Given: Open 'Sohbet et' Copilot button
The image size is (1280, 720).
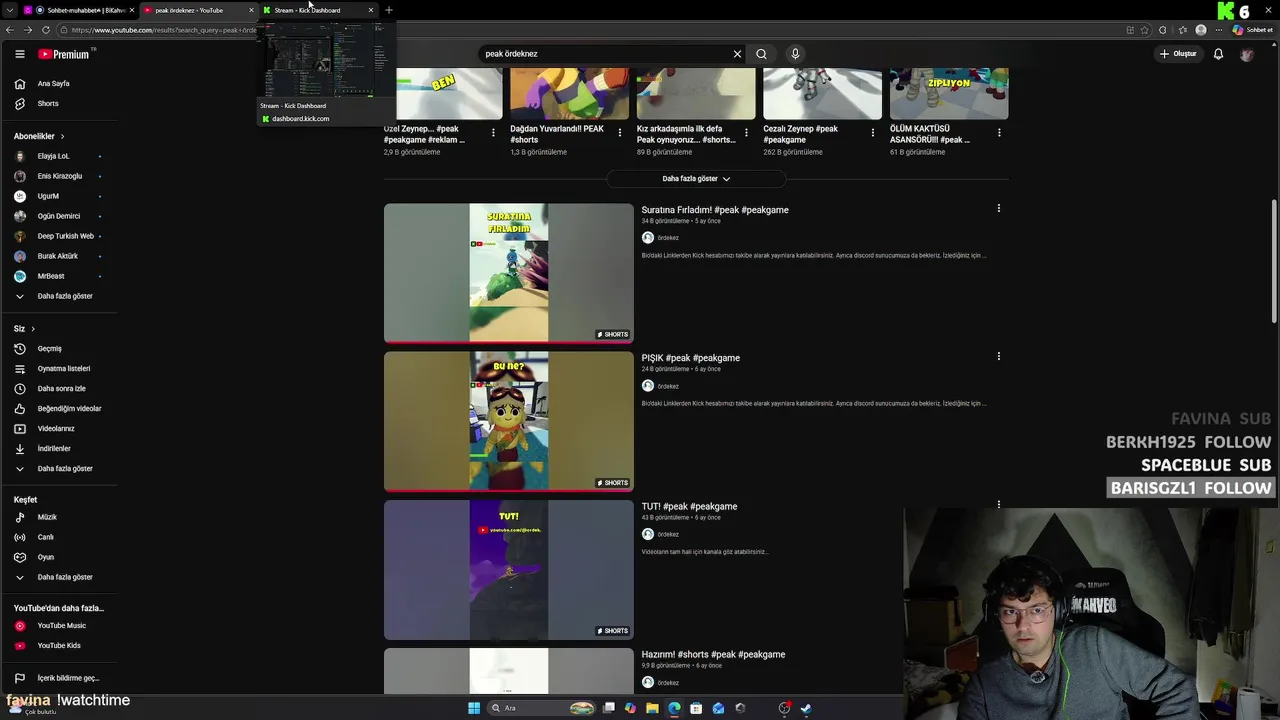Looking at the screenshot, I should coord(1255,30).
